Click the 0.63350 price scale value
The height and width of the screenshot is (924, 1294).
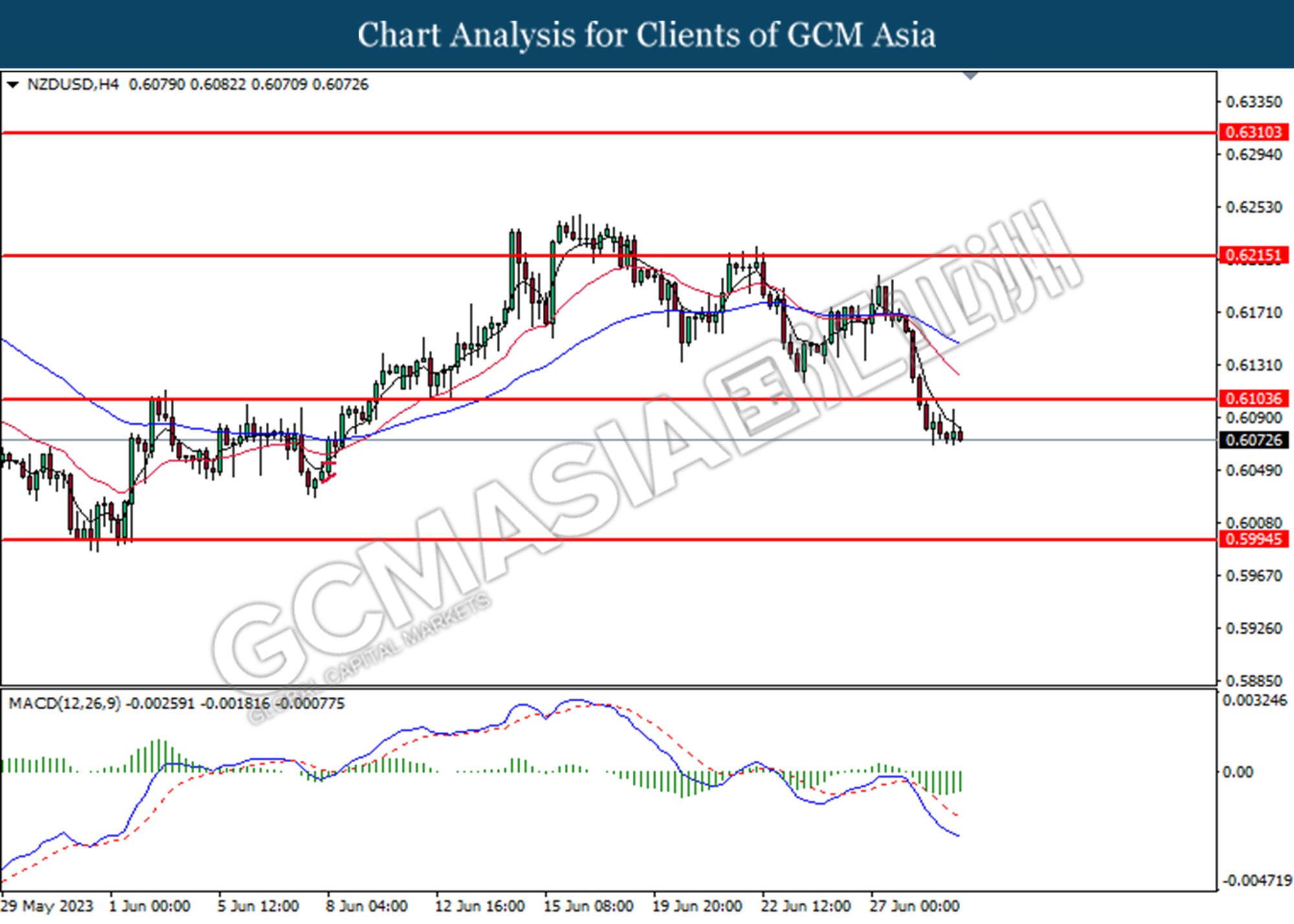1253,102
